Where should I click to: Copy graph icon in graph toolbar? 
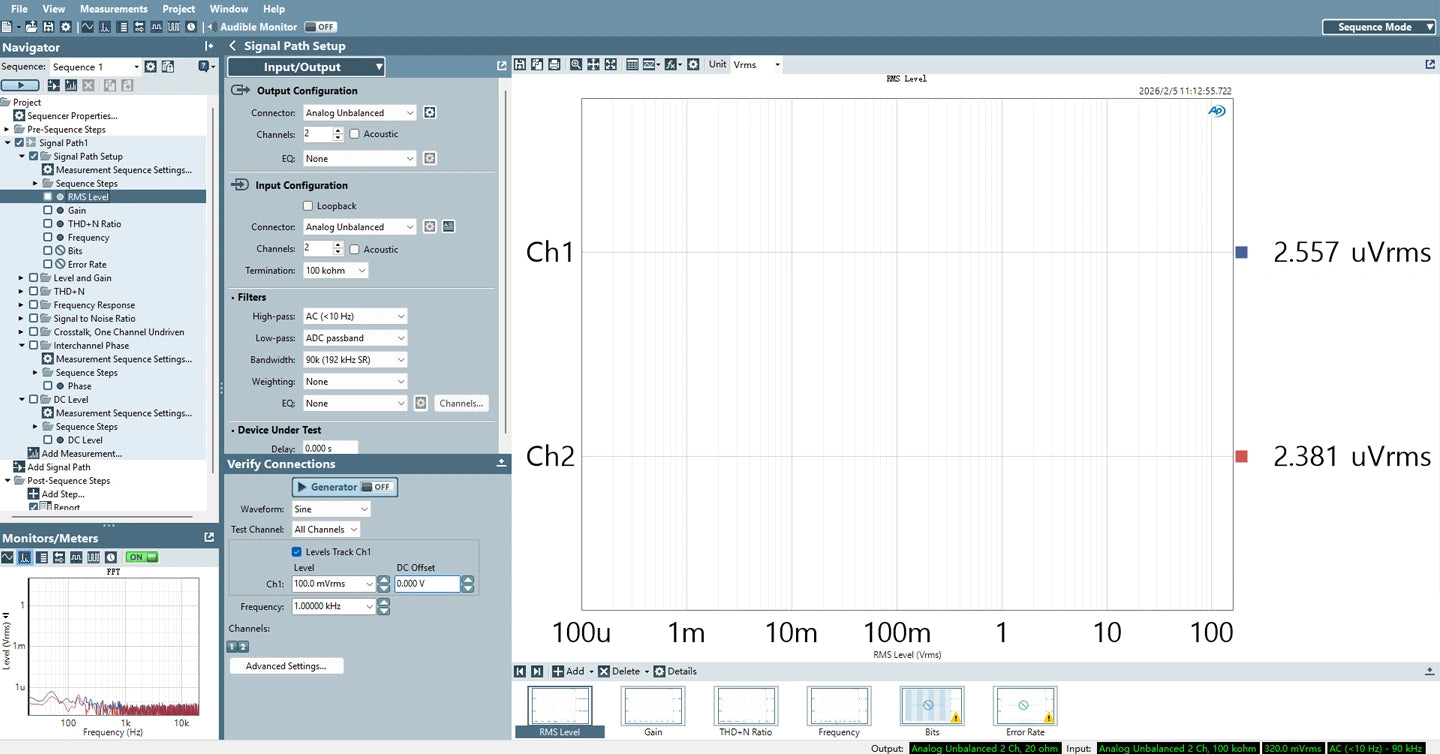click(x=537, y=65)
